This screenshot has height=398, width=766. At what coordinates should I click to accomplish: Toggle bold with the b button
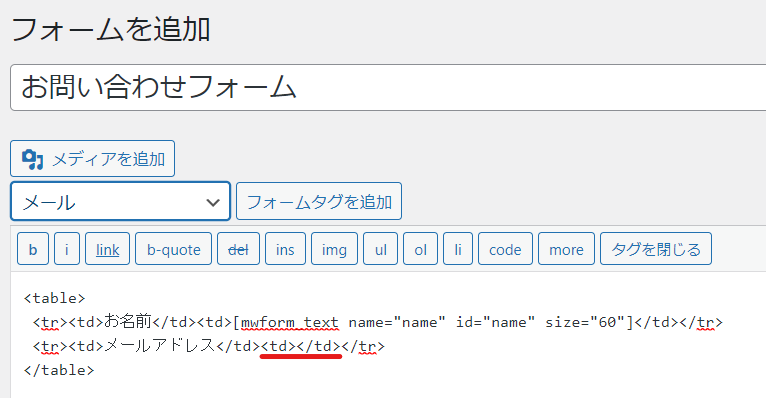33,249
